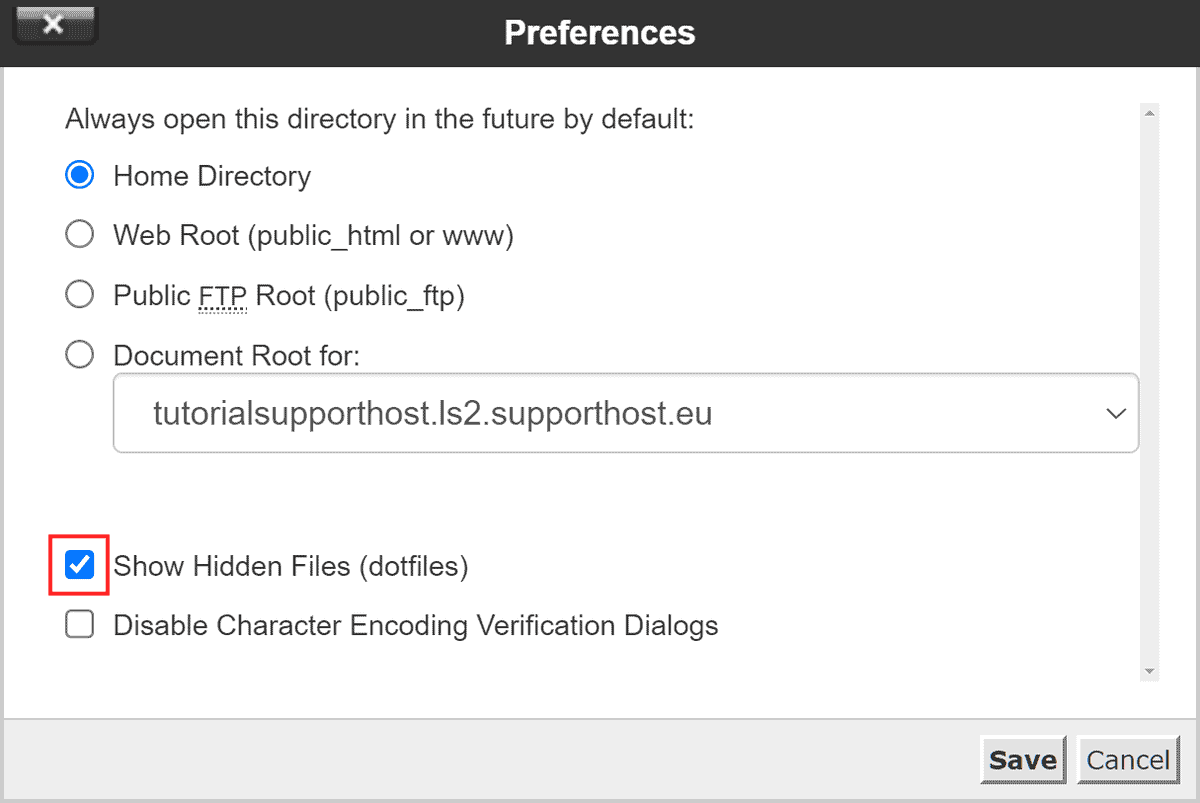Select the Document Root for option
1200x803 pixels.
click(79, 354)
